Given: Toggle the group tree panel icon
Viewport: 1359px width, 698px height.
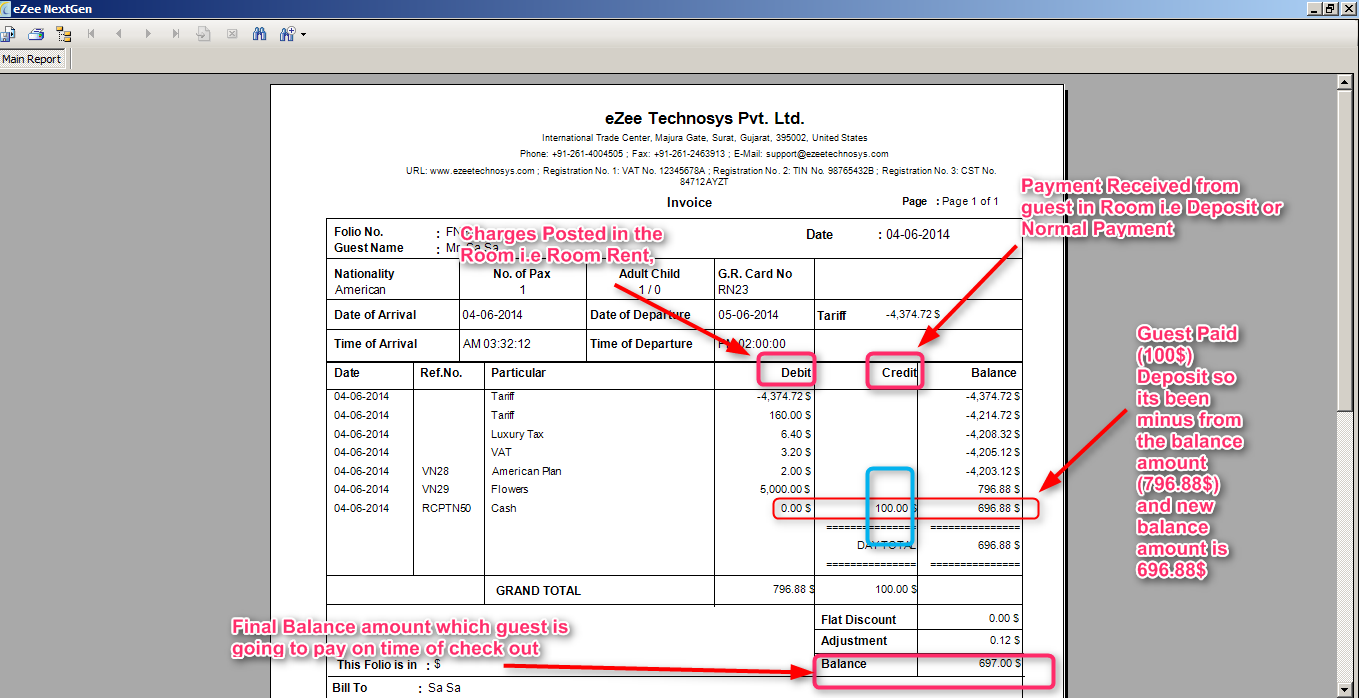Looking at the screenshot, I should pyautogui.click(x=63, y=34).
